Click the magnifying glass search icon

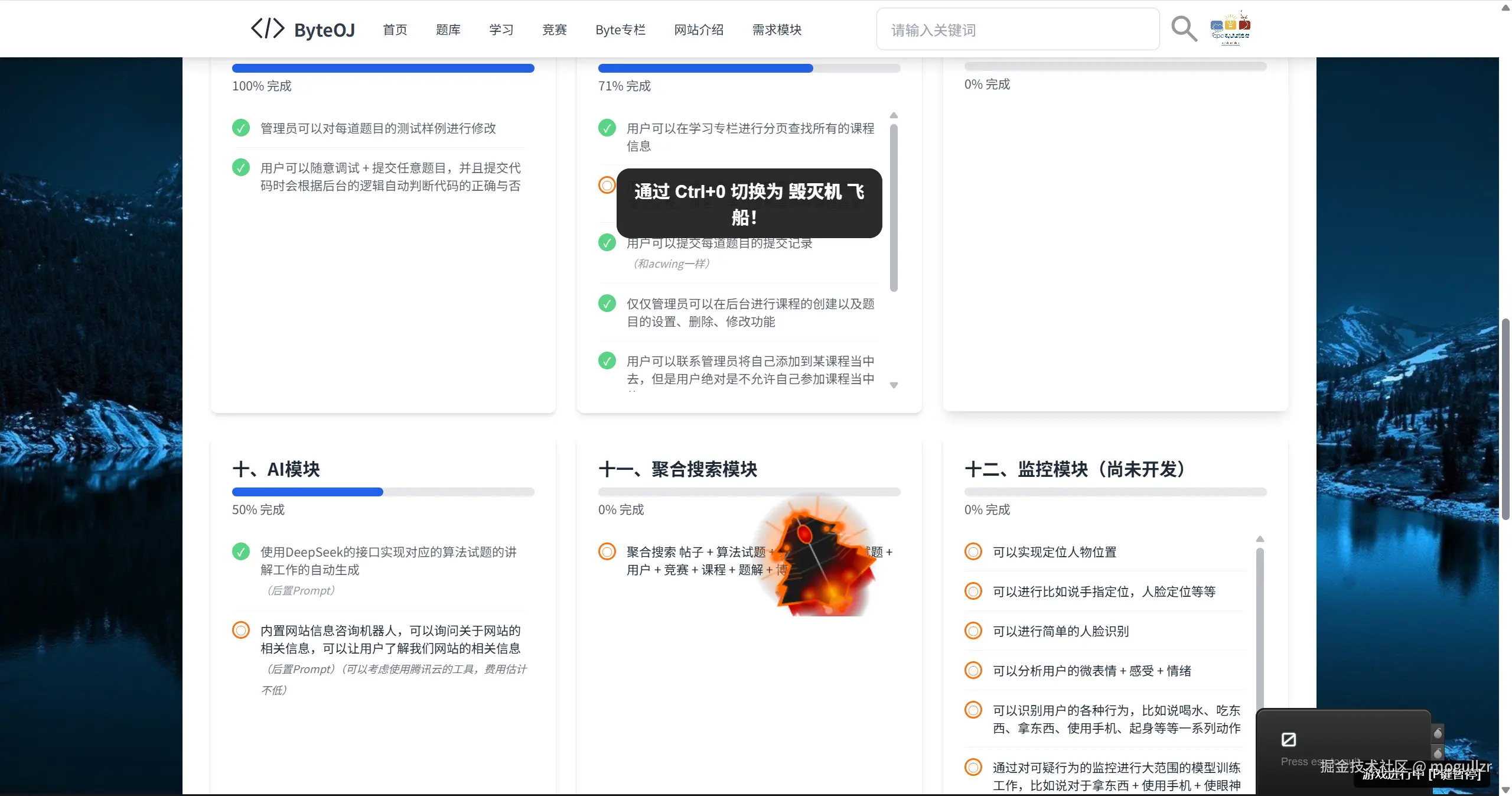click(1184, 28)
